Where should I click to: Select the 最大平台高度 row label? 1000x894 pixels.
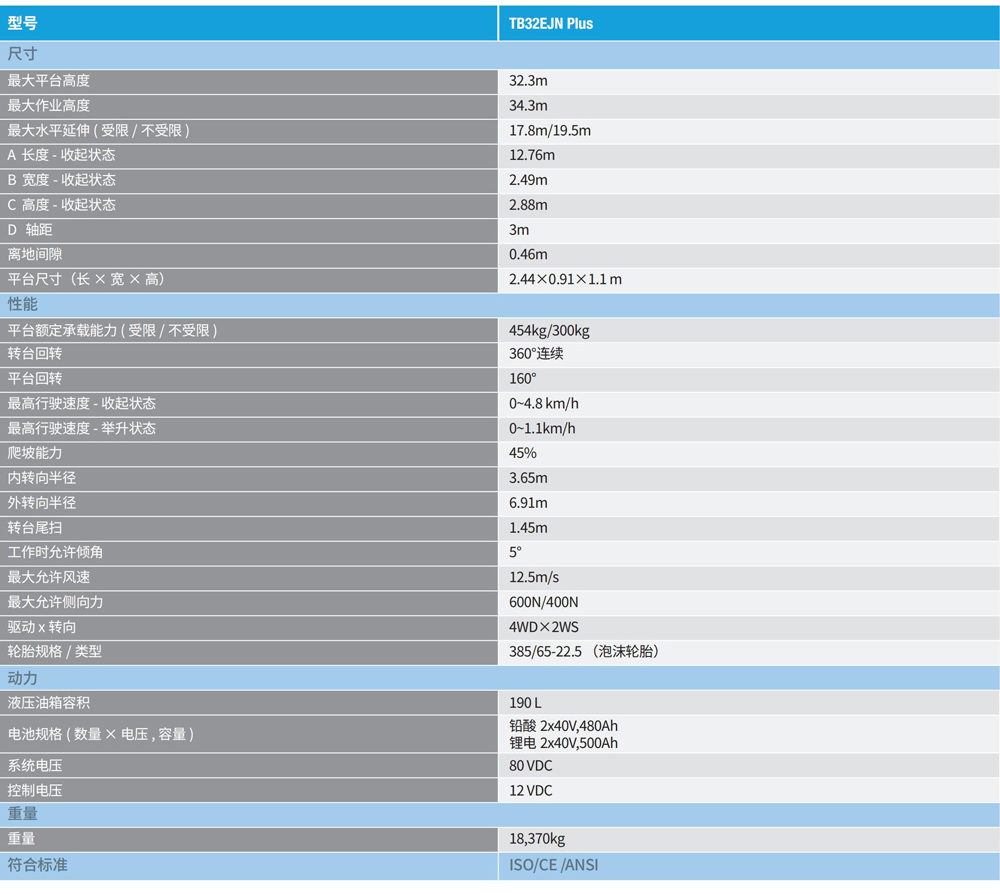48,80
